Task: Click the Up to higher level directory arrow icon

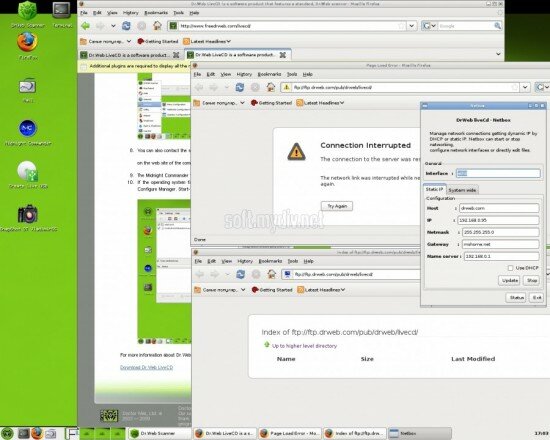Action: pyautogui.click(x=267, y=345)
